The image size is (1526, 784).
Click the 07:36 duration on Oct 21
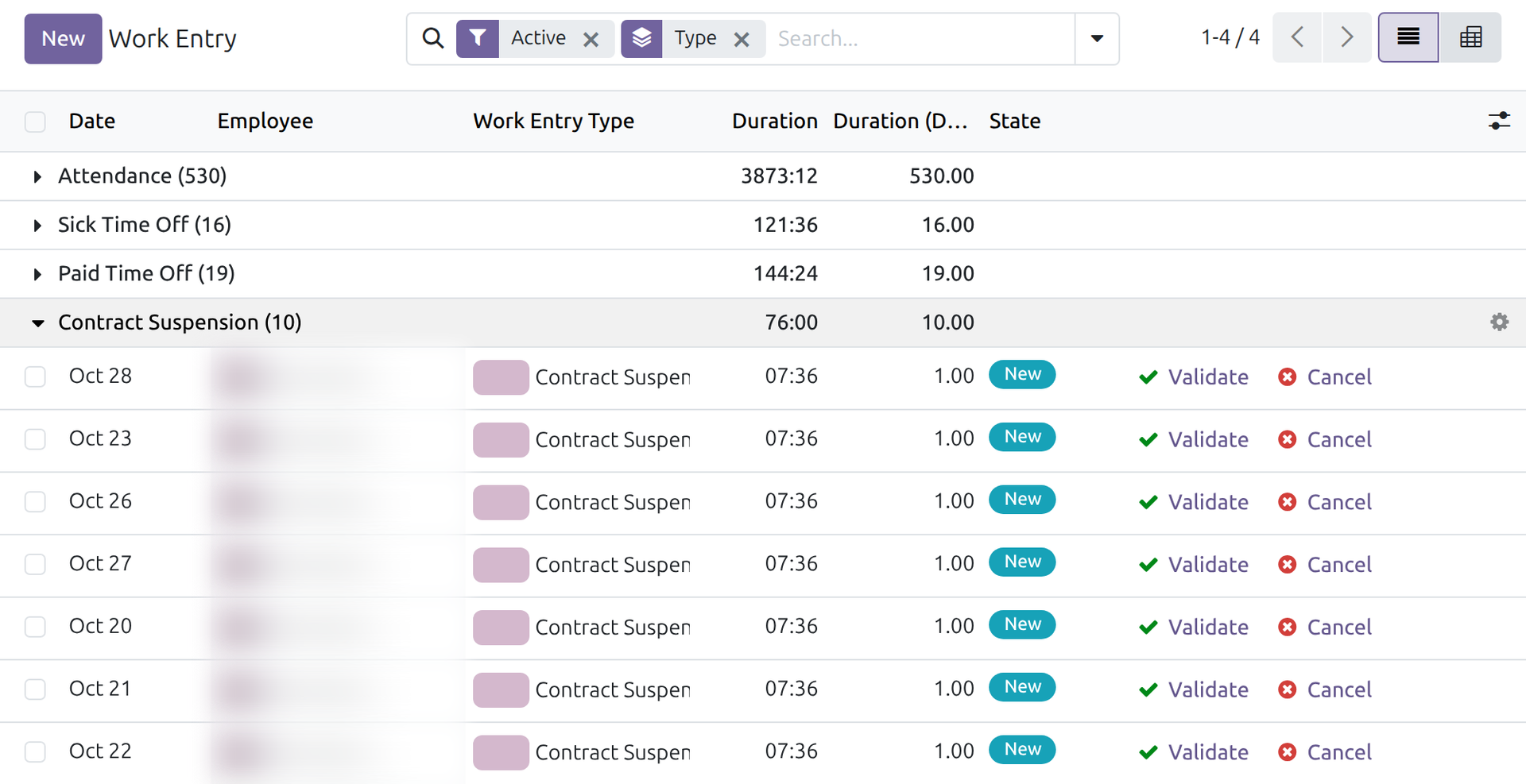point(791,689)
